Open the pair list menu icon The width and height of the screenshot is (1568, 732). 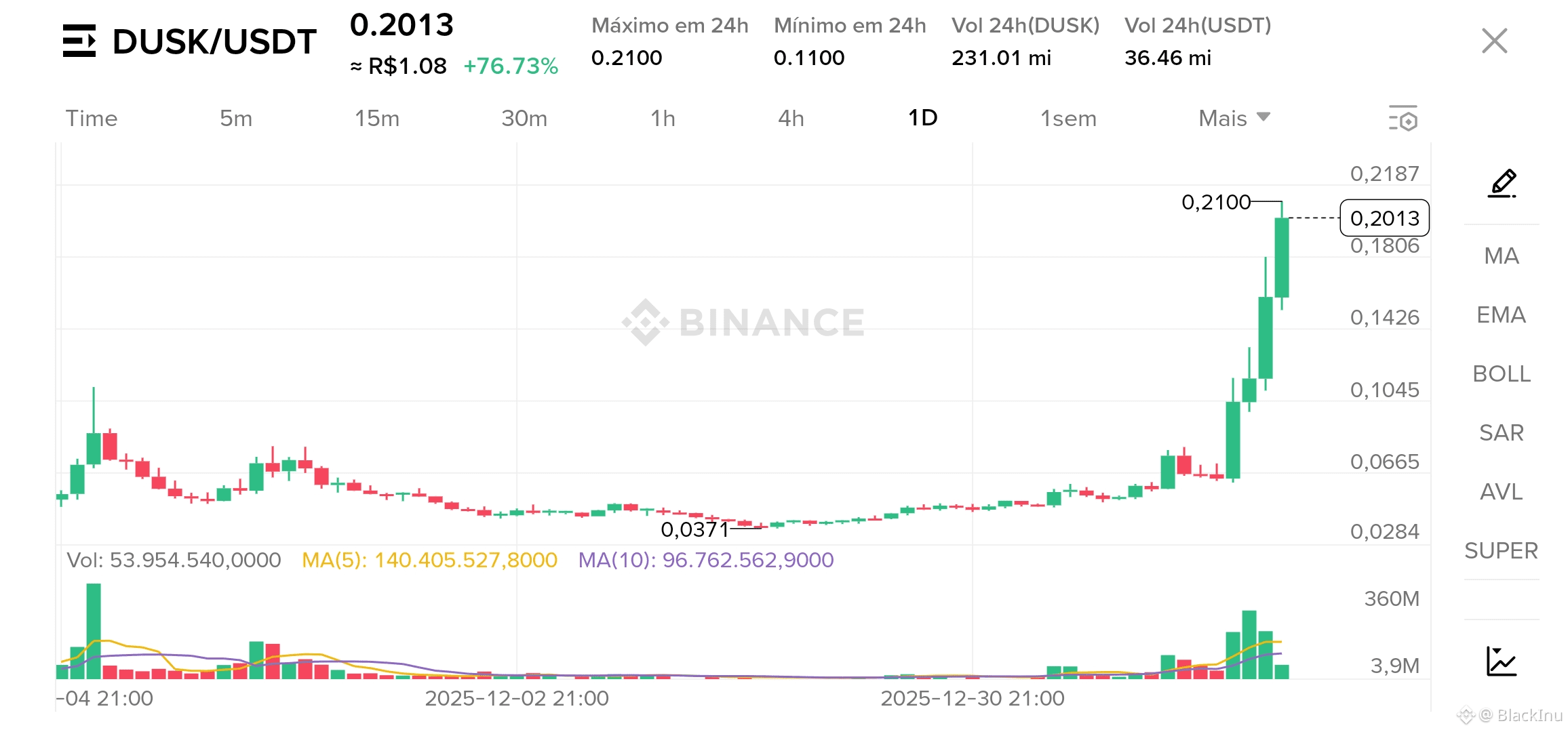[x=79, y=41]
